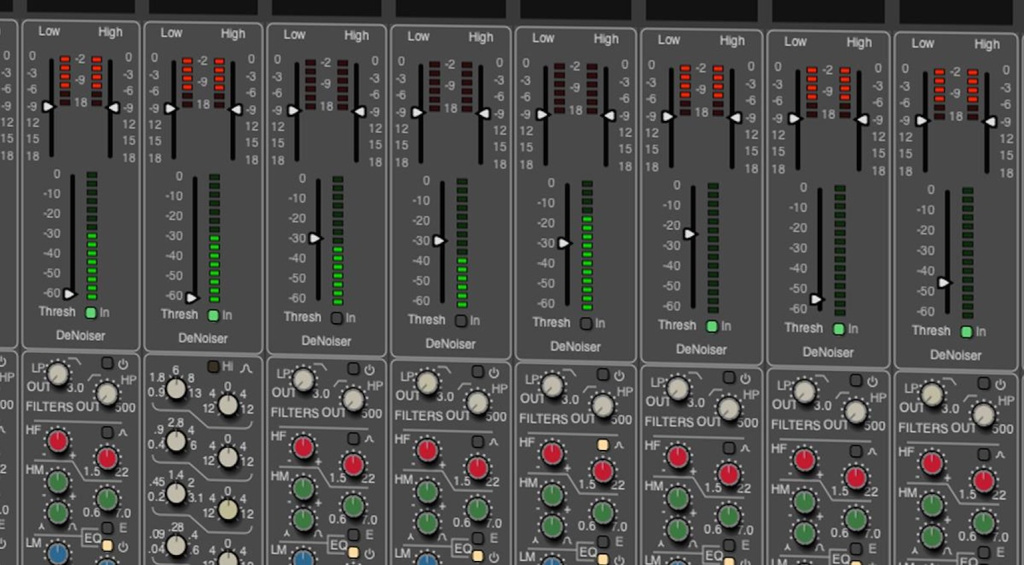Click the 1.4 frequency knob on the second strip
The image size is (1024, 565).
pos(176,493)
